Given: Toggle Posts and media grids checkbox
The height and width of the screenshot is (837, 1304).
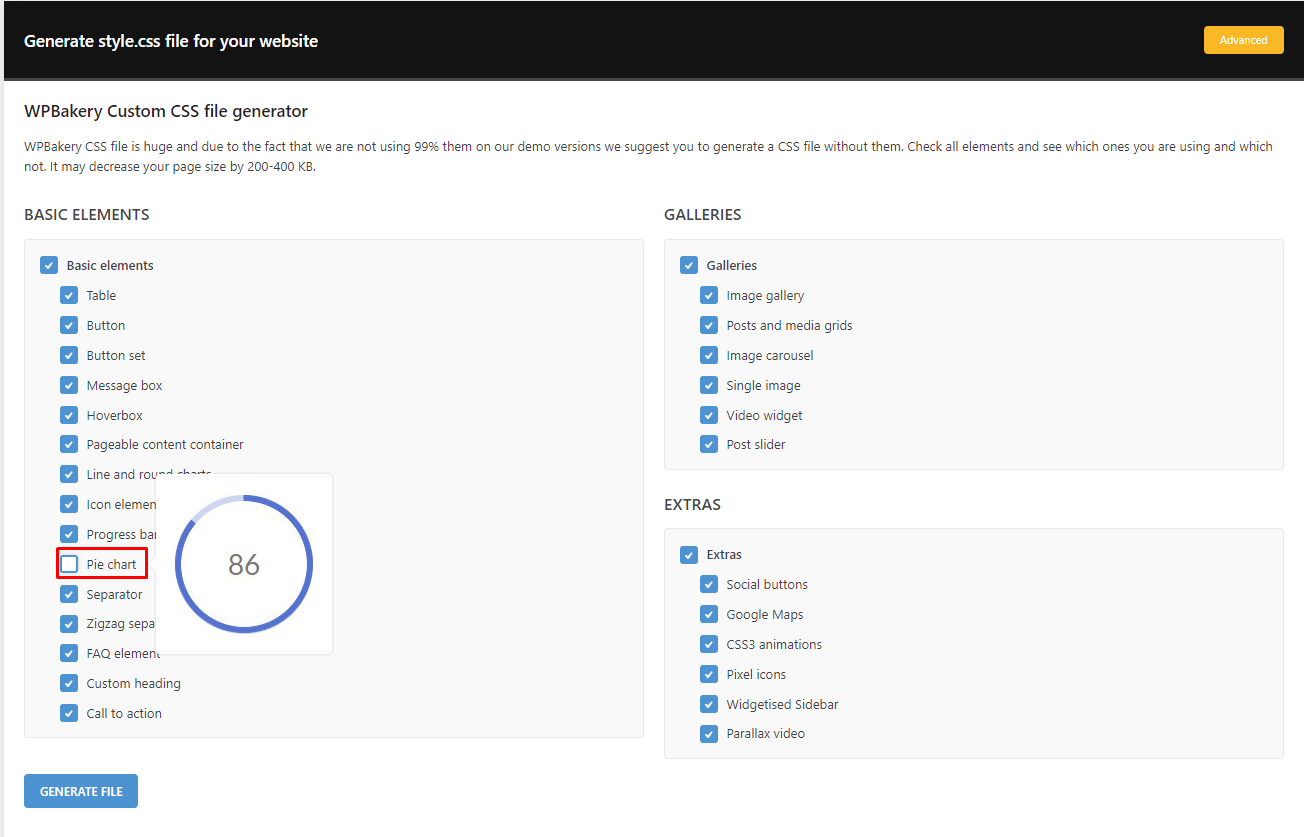Looking at the screenshot, I should coord(709,325).
